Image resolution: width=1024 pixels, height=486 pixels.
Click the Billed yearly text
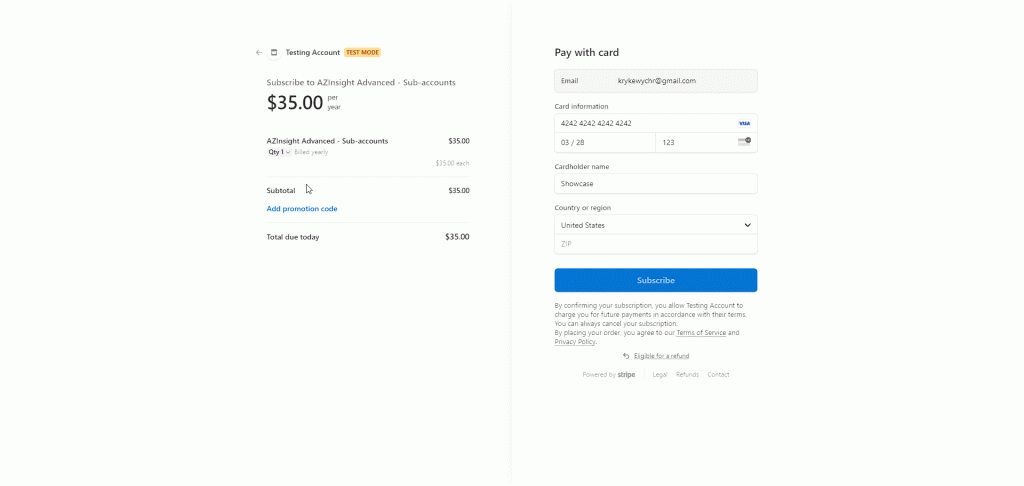pos(311,152)
